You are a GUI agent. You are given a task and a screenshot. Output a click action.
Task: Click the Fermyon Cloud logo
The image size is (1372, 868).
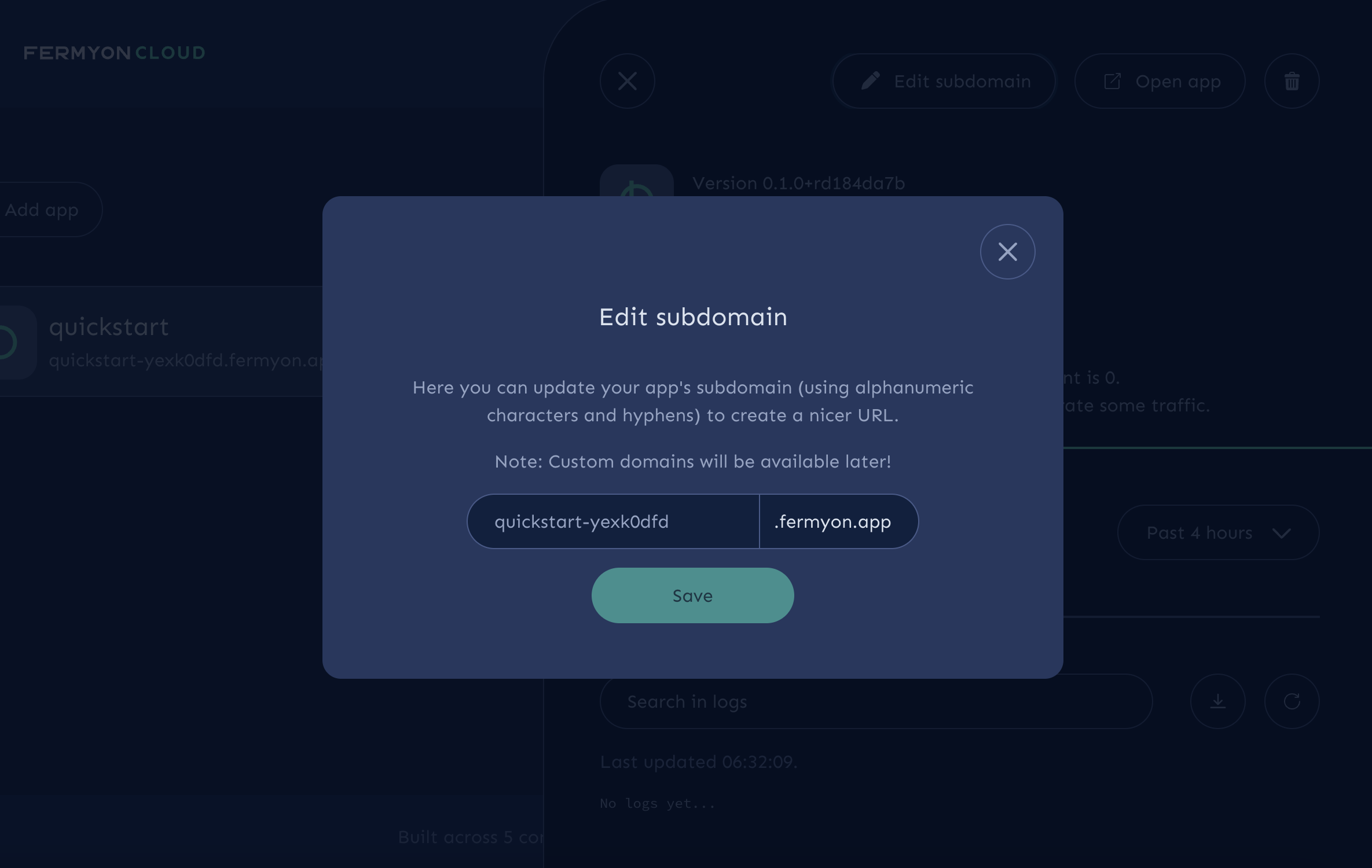tap(114, 51)
